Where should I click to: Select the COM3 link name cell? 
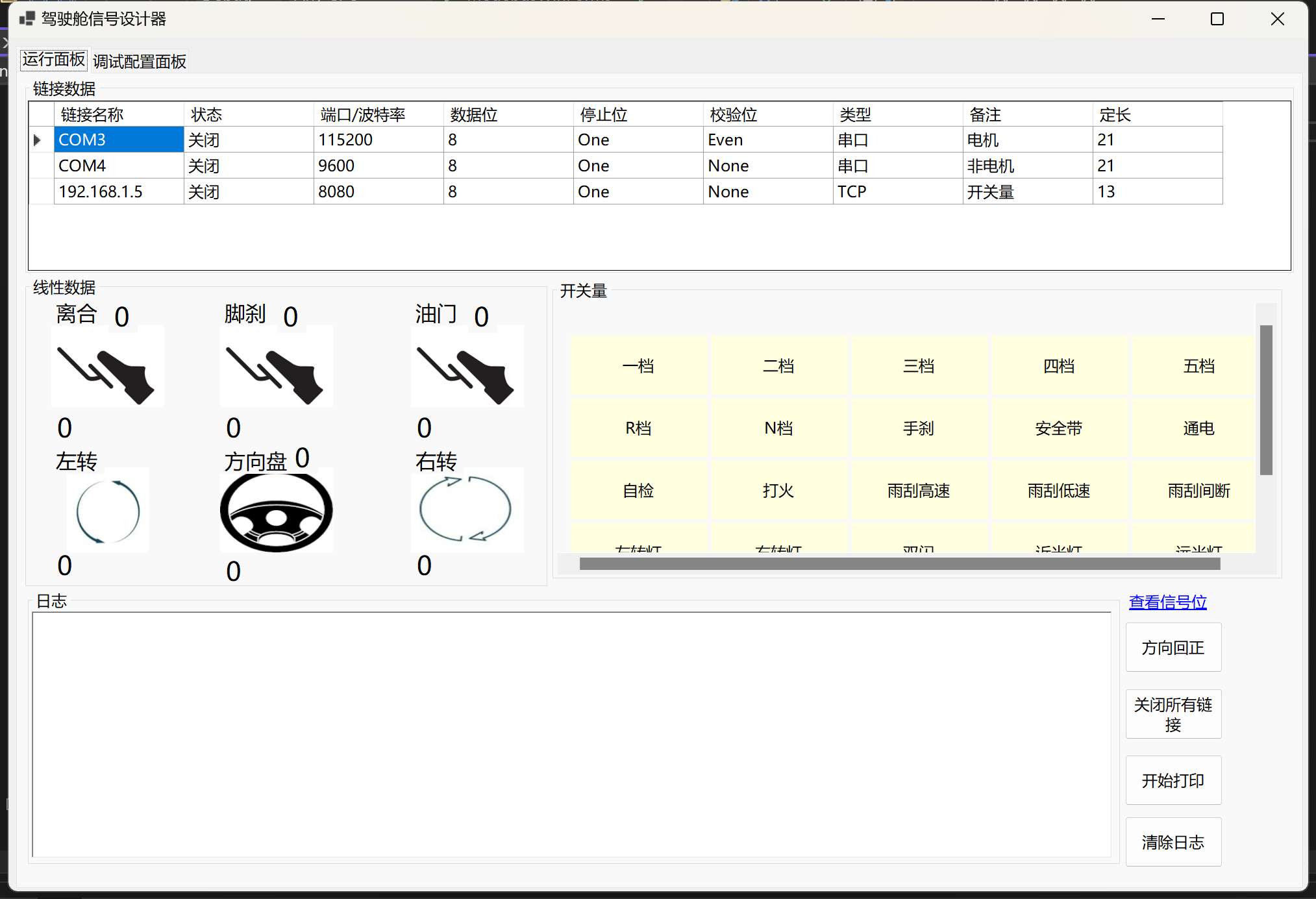click(x=119, y=140)
